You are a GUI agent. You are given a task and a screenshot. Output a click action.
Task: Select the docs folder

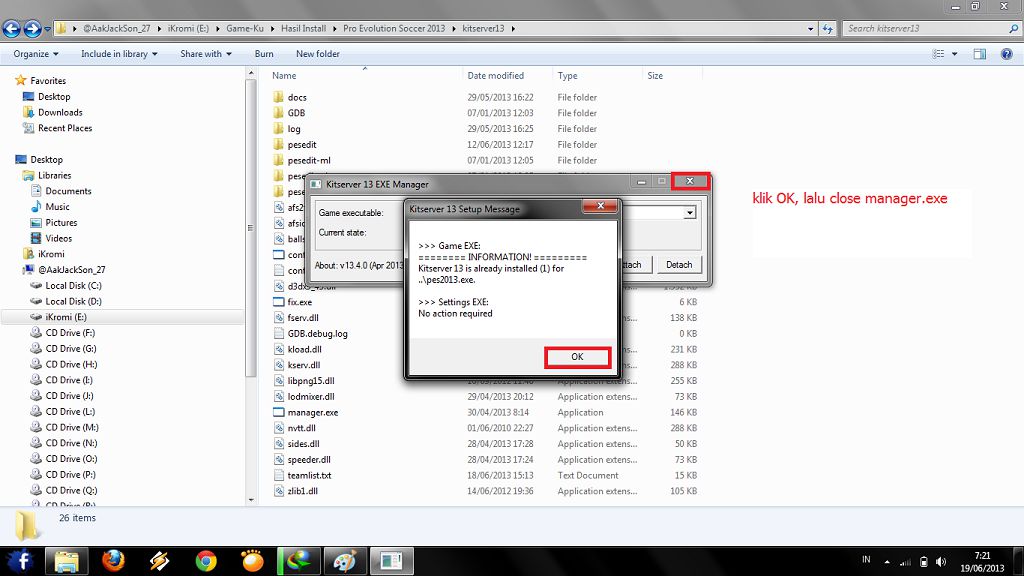click(297, 97)
